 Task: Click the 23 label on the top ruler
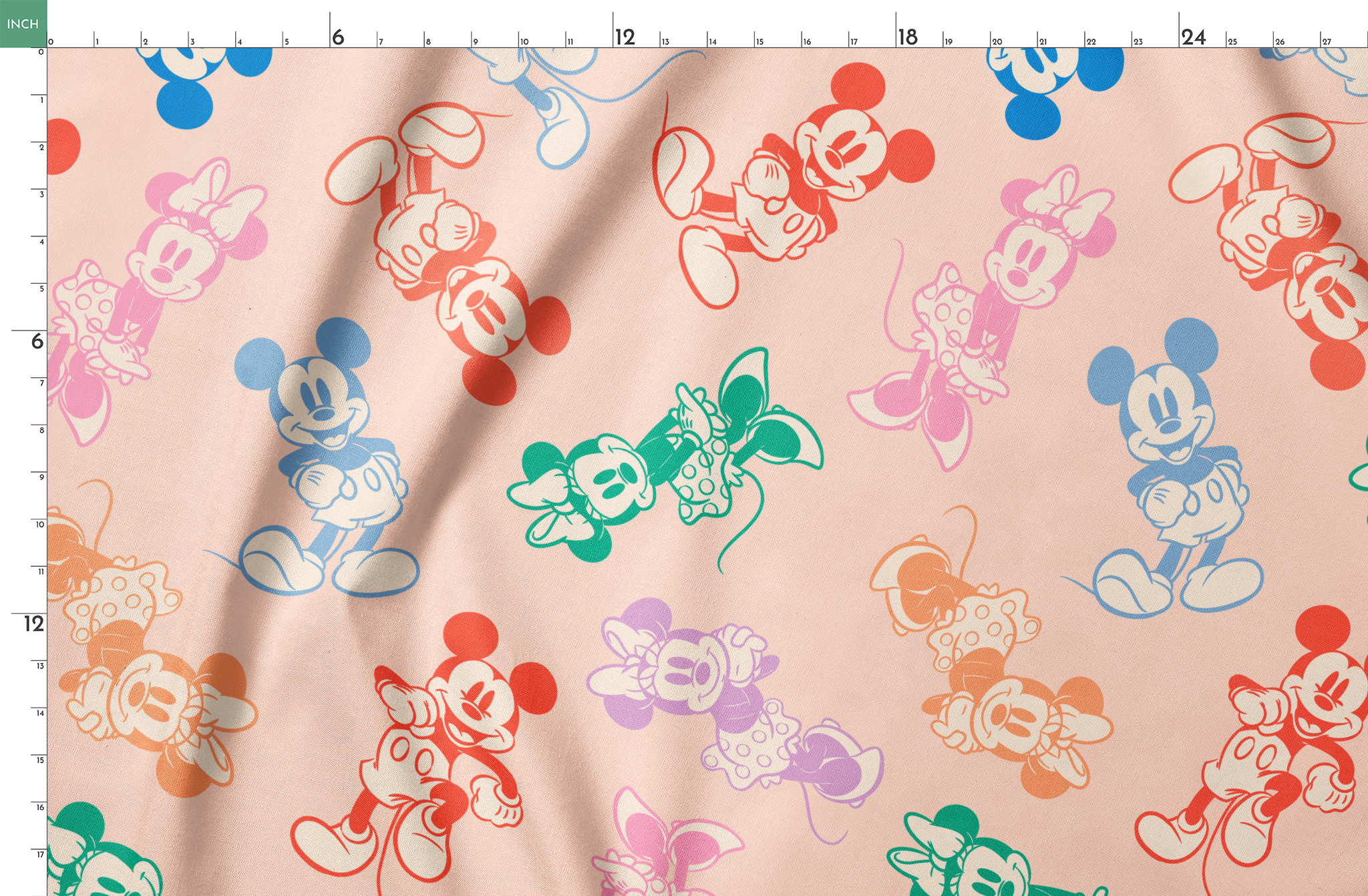pyautogui.click(x=1138, y=41)
